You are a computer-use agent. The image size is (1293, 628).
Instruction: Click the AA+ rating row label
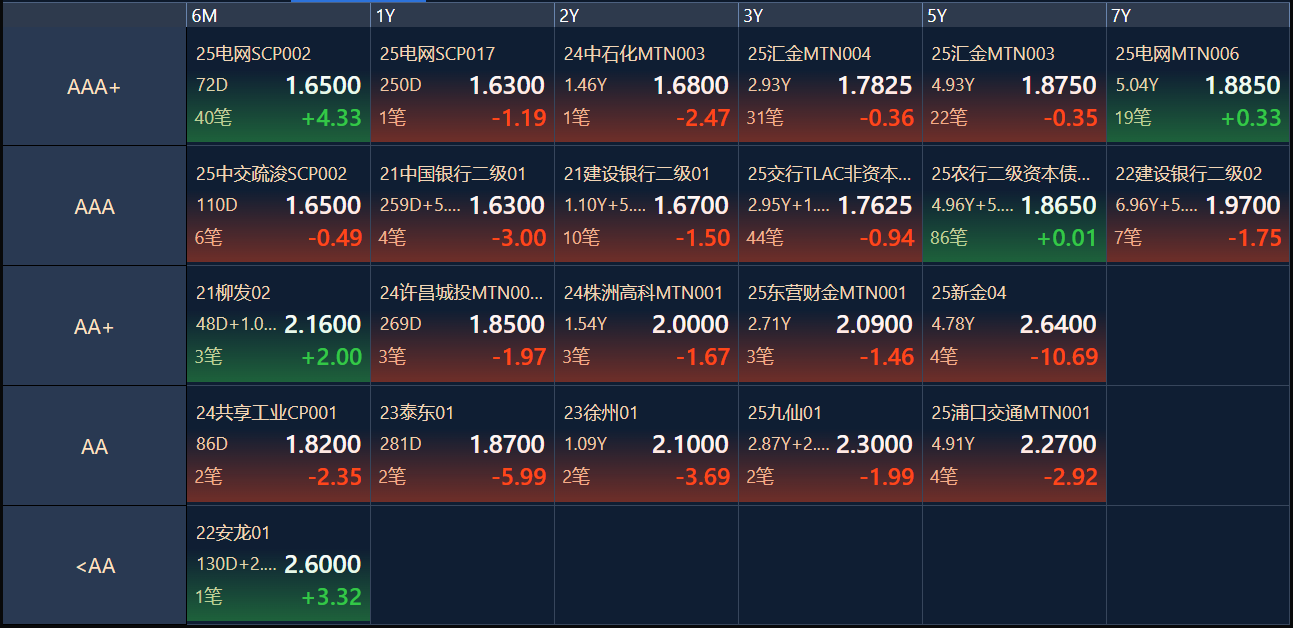click(x=94, y=326)
